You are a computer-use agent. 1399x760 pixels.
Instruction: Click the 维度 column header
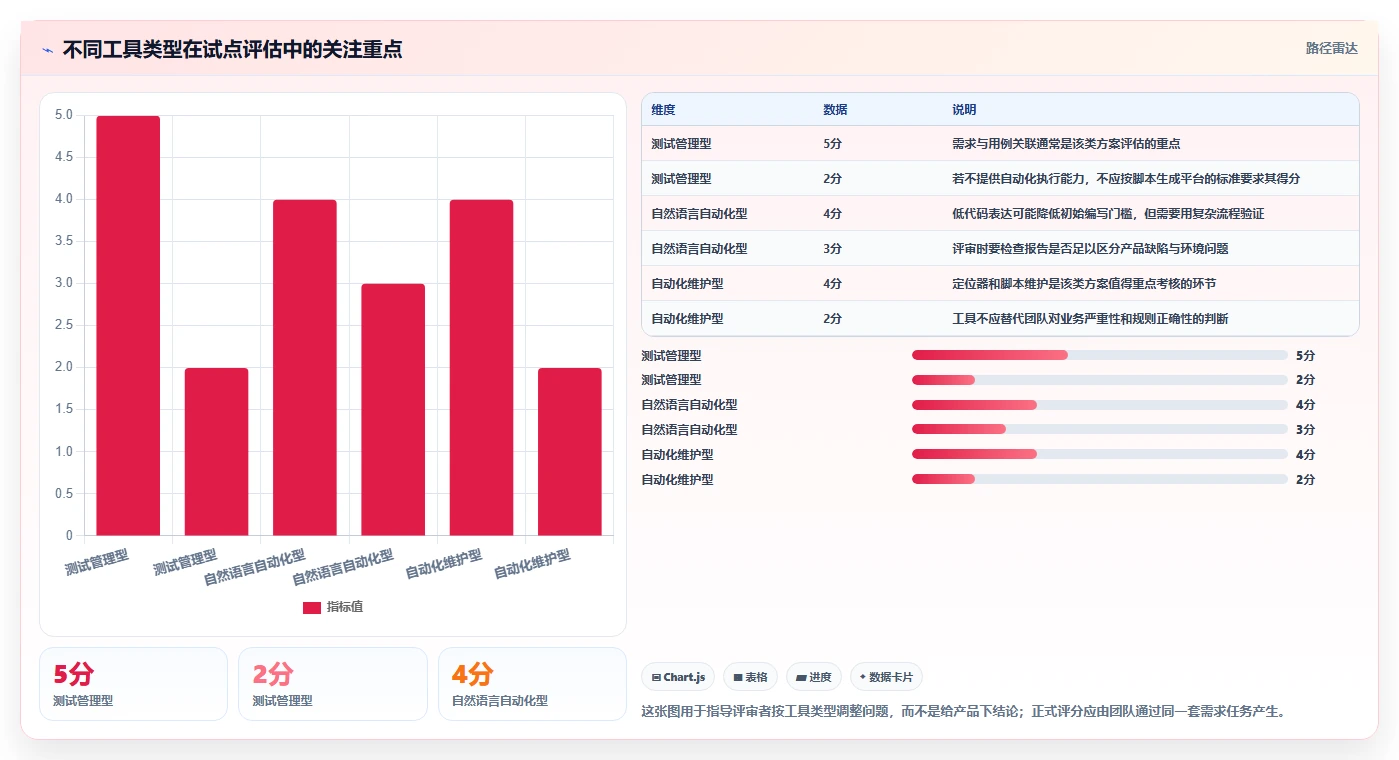(x=663, y=110)
